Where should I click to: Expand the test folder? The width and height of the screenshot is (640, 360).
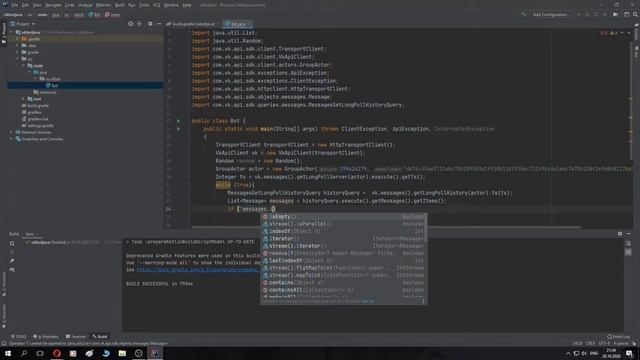24,99
